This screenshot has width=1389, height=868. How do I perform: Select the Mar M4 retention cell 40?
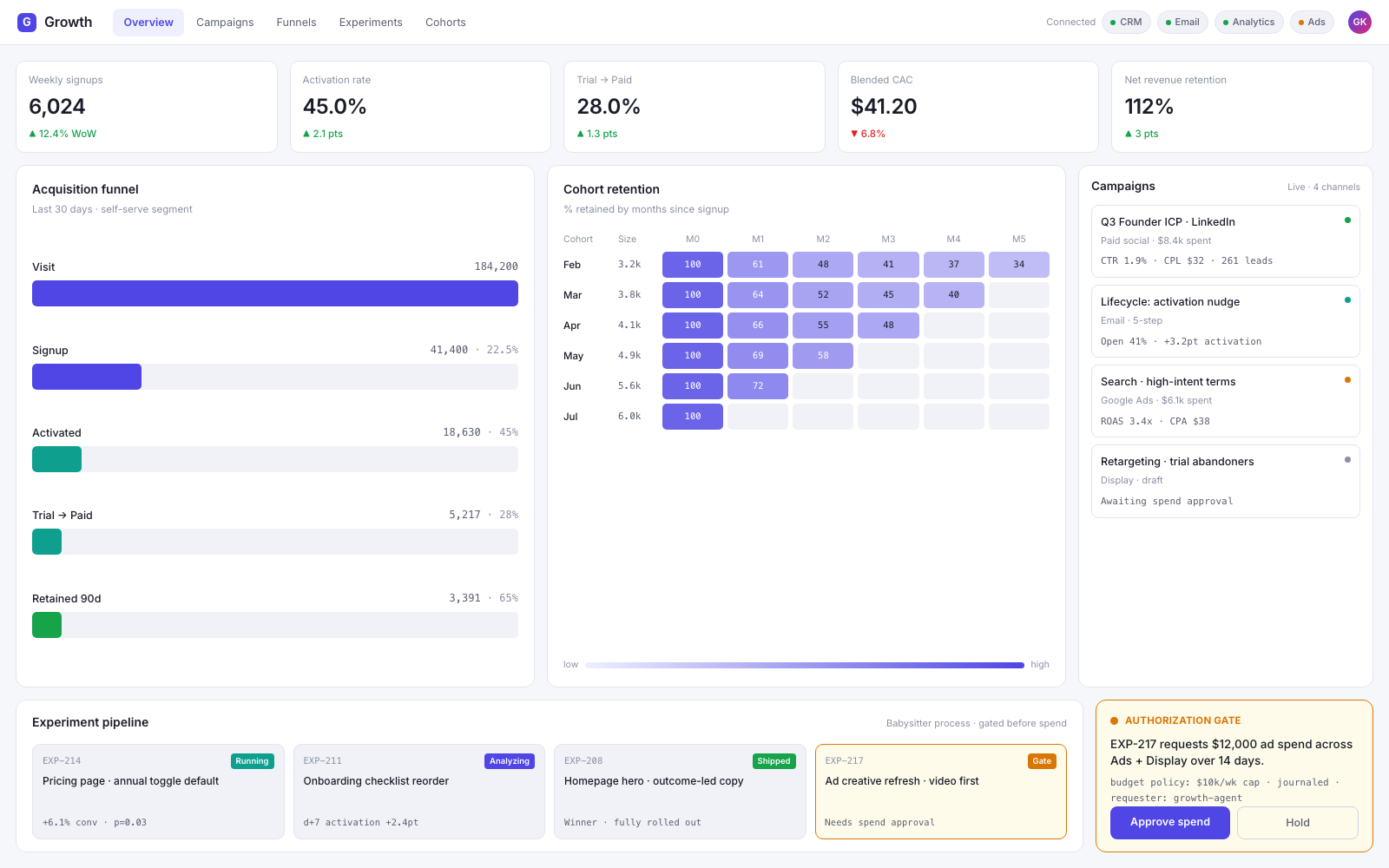click(953, 295)
